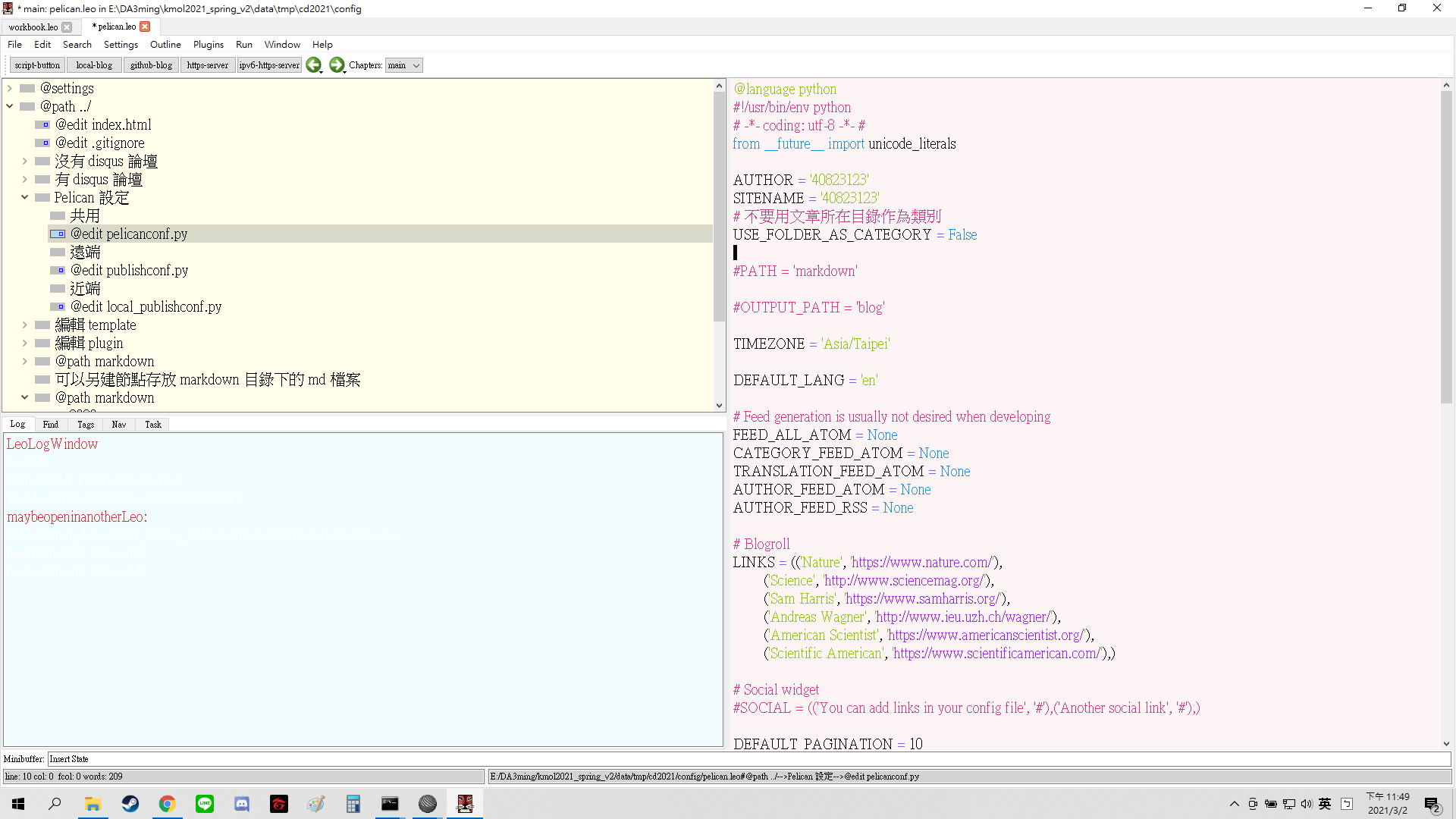The width and height of the screenshot is (1456, 819).
Task: Expand the @settings tree node
Action: pyautogui.click(x=10, y=89)
